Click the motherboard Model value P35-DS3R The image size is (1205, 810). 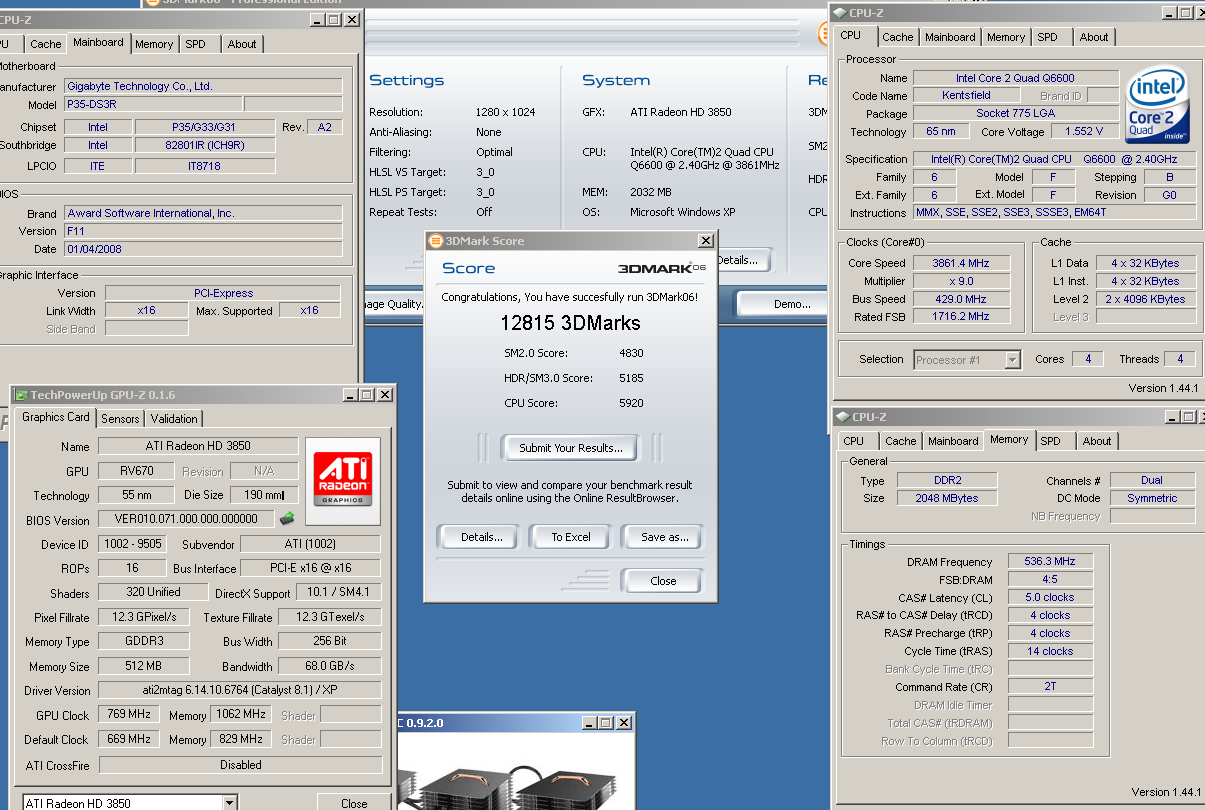click(x=153, y=104)
